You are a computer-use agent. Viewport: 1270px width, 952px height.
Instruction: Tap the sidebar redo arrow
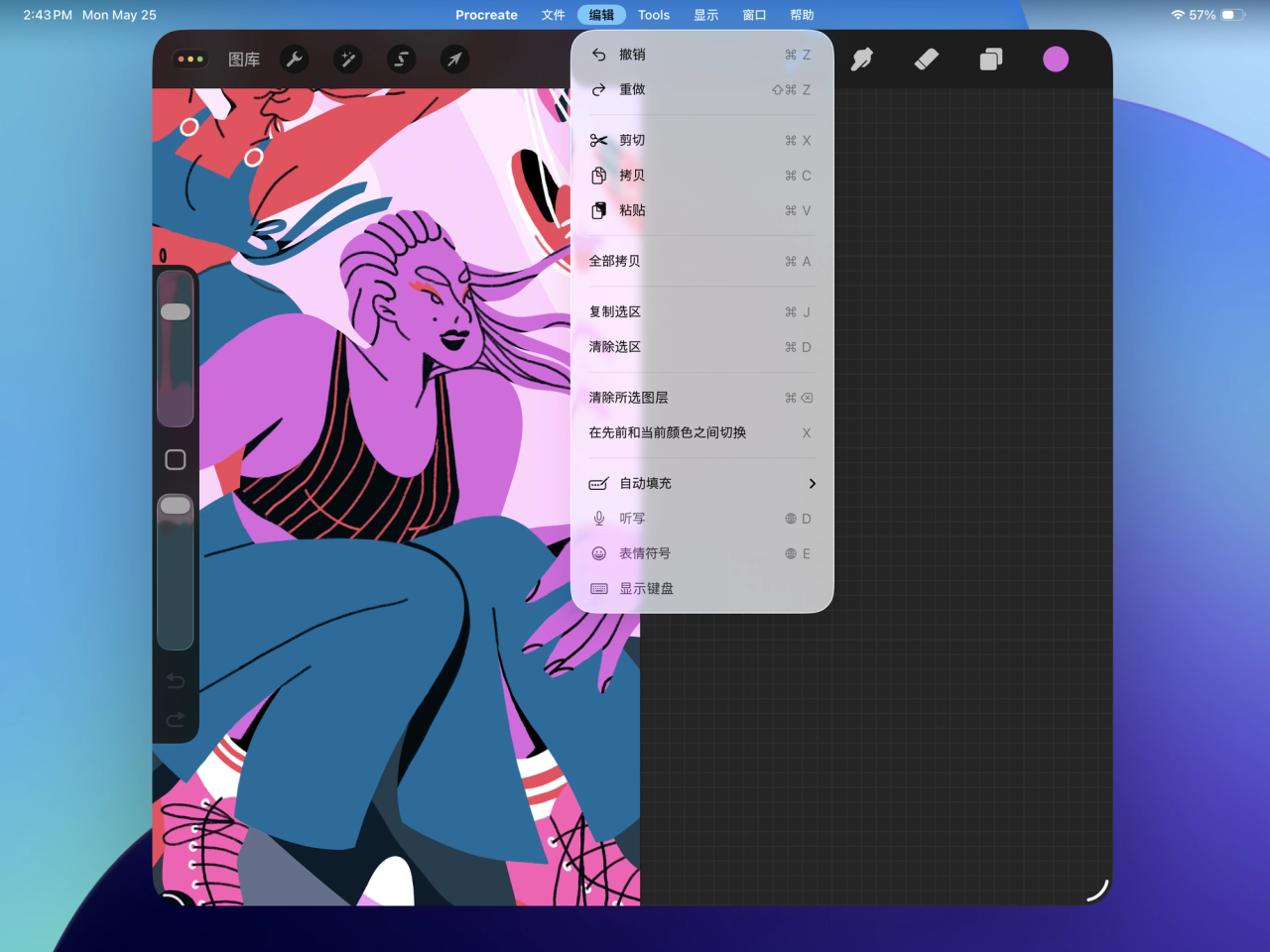coord(176,719)
